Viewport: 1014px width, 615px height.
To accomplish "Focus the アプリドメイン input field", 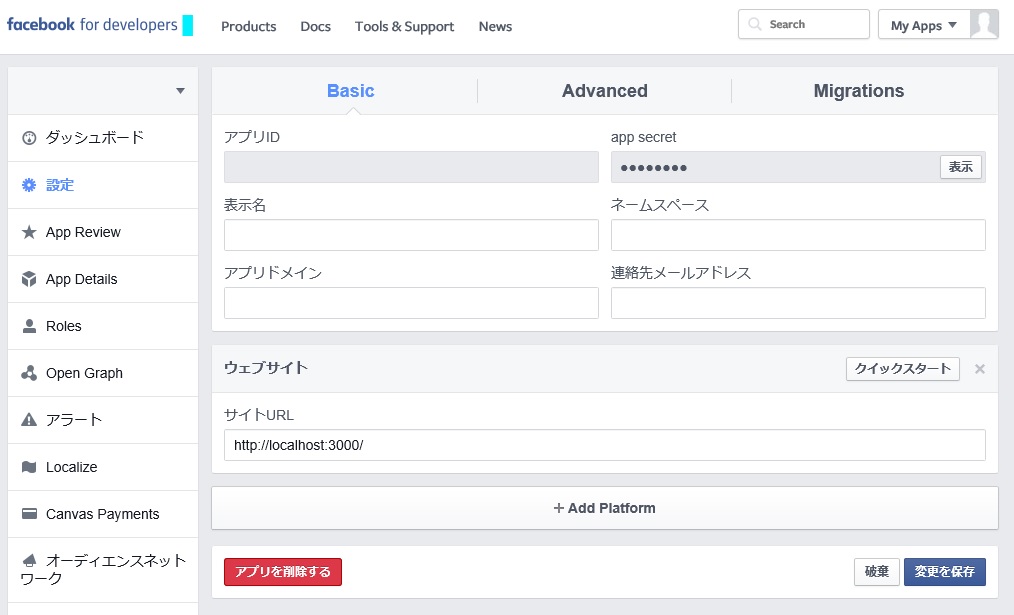I will (x=411, y=303).
